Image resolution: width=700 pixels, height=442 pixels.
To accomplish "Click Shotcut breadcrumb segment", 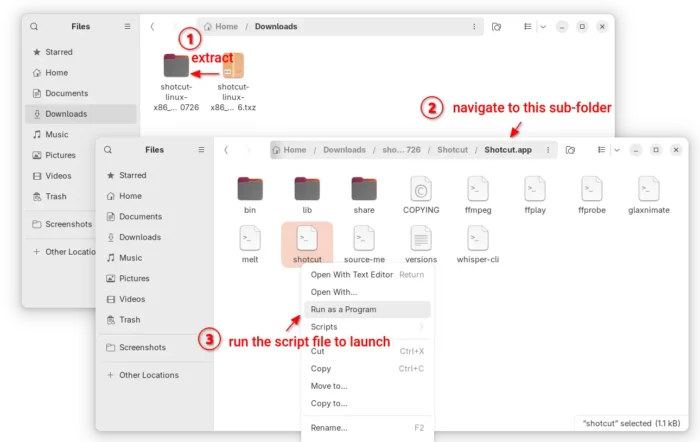I will tap(452, 150).
